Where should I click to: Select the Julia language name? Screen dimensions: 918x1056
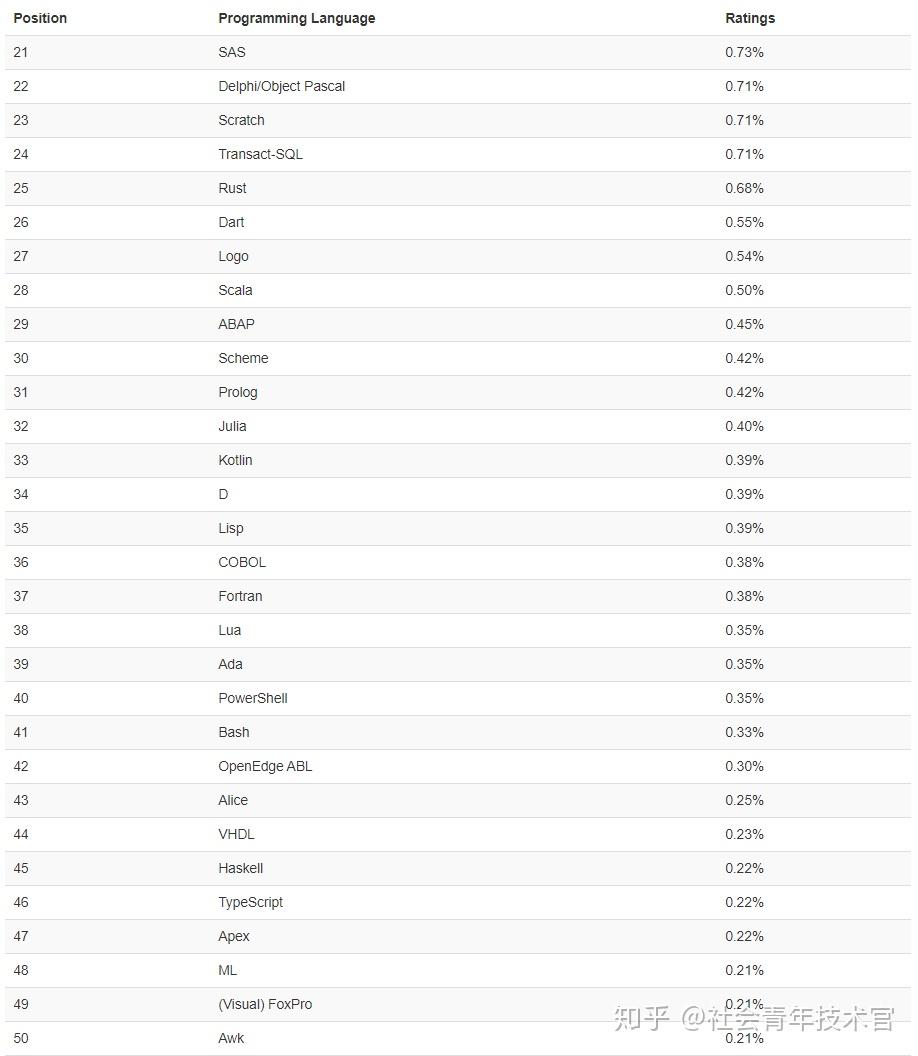click(232, 426)
